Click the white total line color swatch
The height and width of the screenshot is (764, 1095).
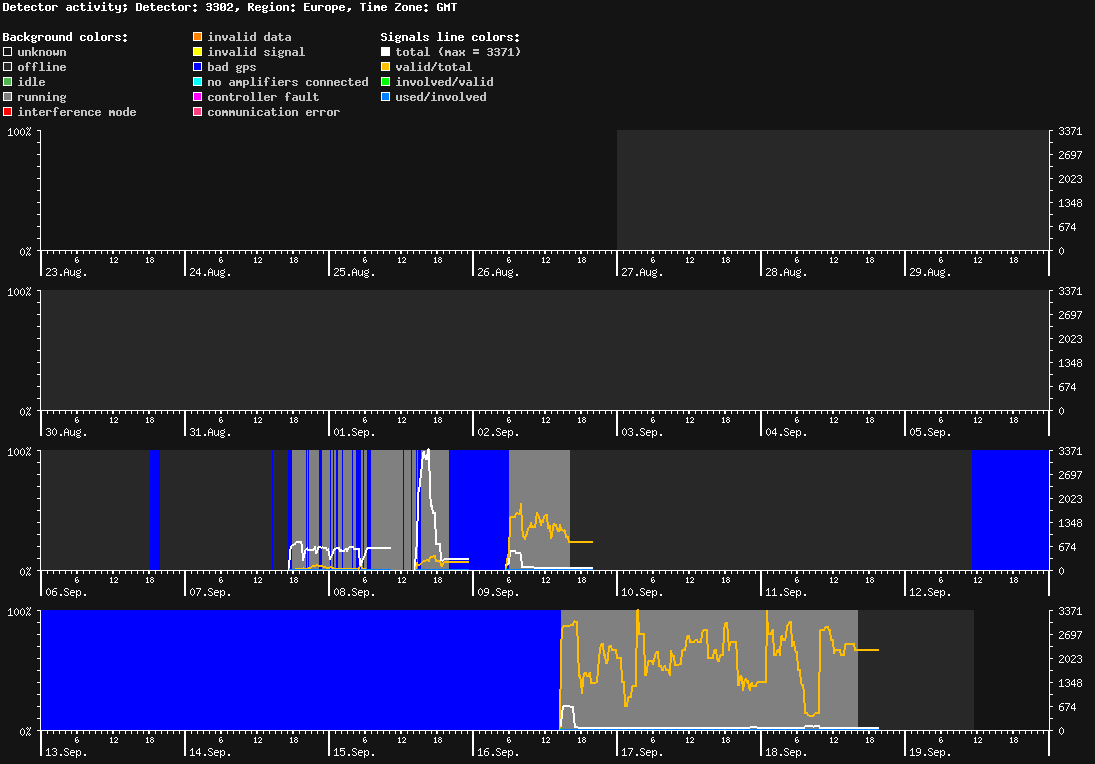coord(385,52)
